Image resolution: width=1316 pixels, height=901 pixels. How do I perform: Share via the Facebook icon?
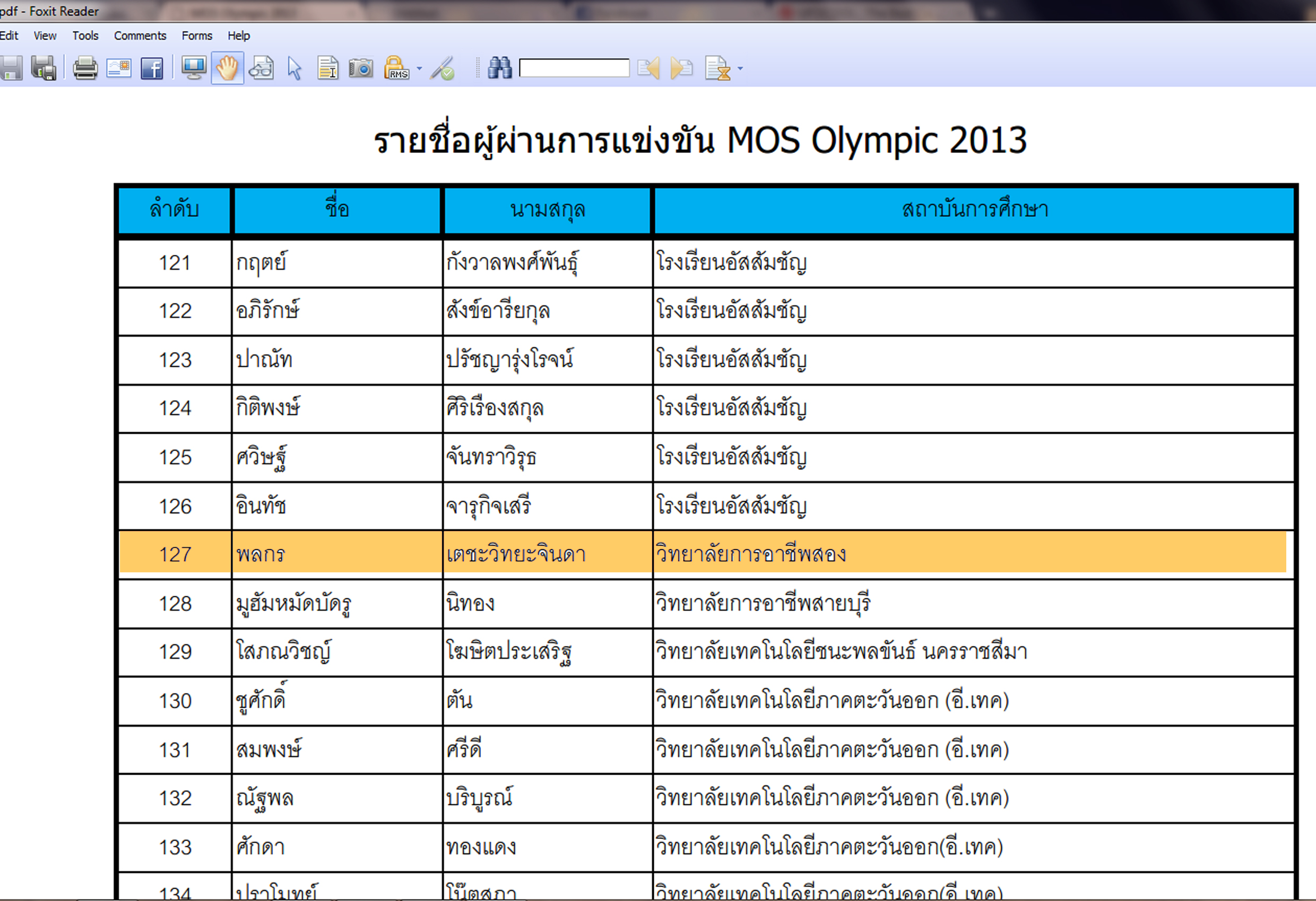(x=152, y=68)
